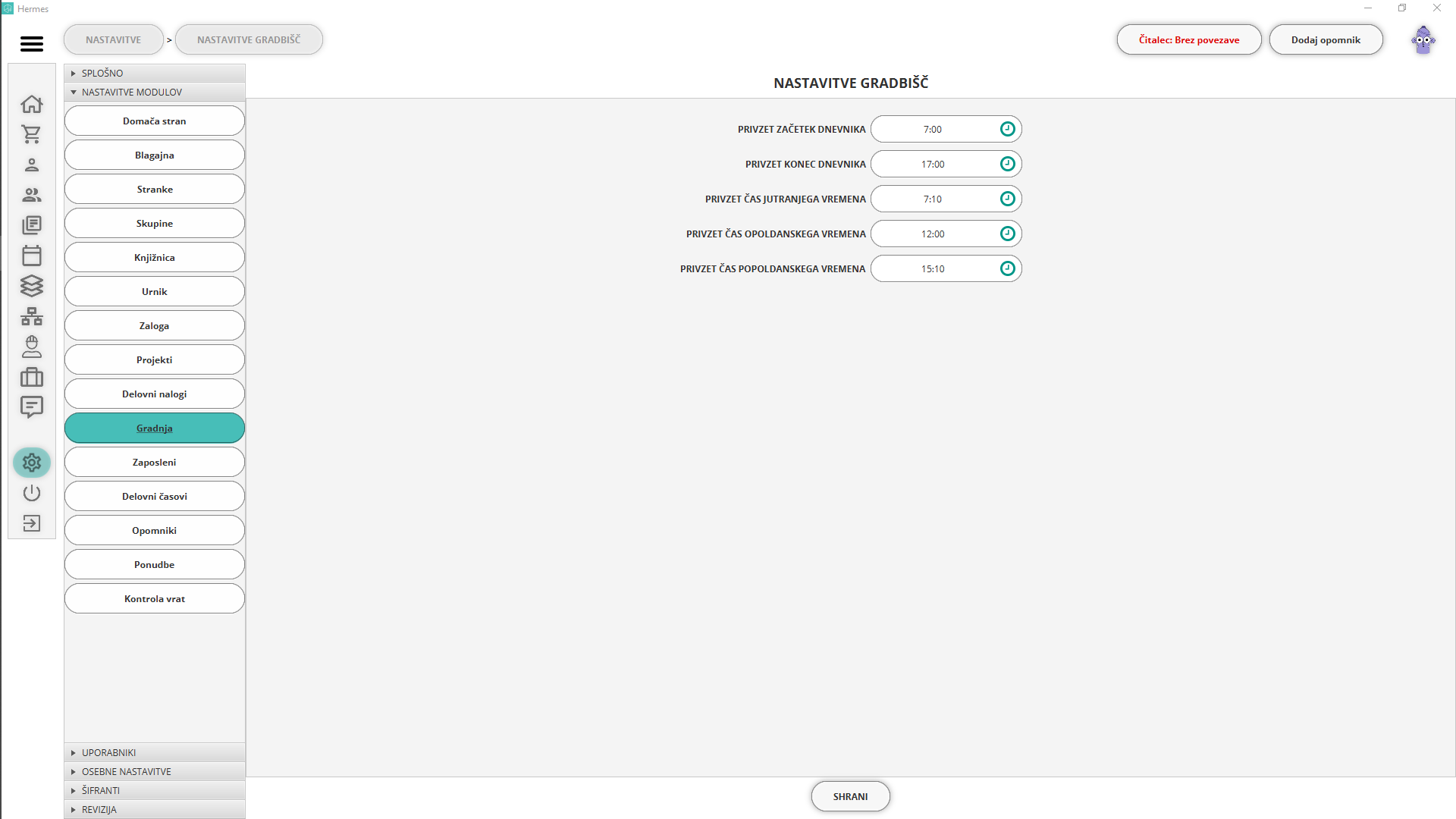
Task: Open the groups people icon
Action: 32,195
